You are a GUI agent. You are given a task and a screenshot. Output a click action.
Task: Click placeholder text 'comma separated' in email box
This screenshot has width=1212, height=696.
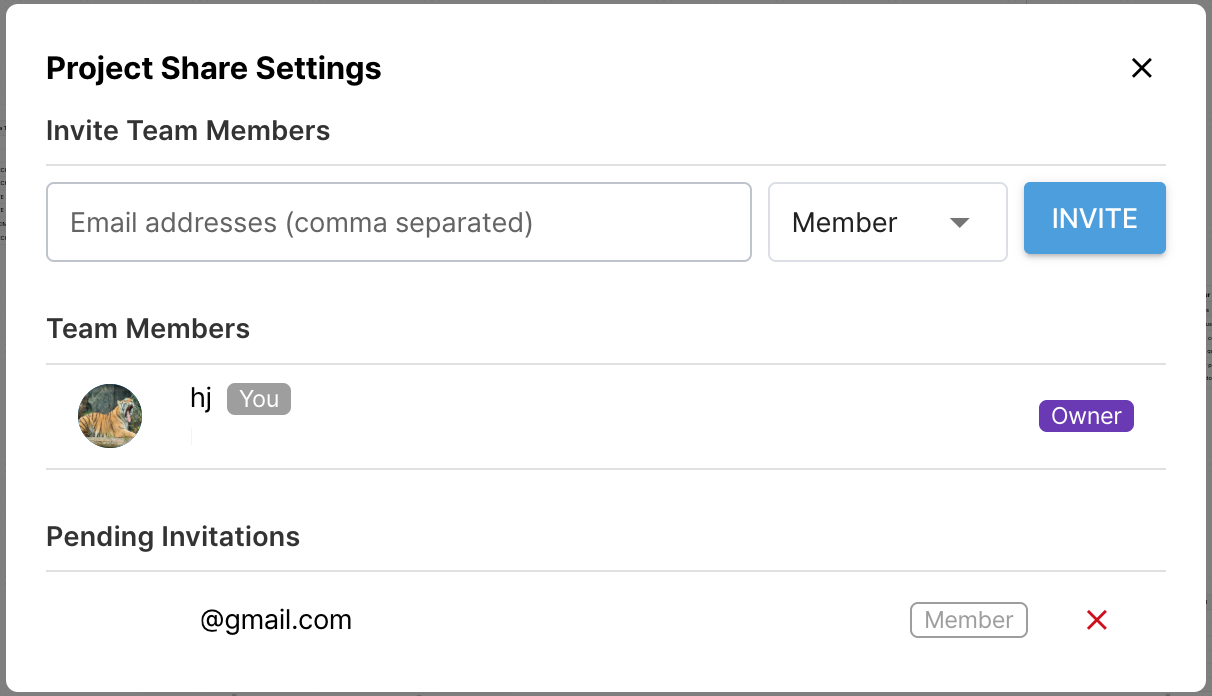409,222
